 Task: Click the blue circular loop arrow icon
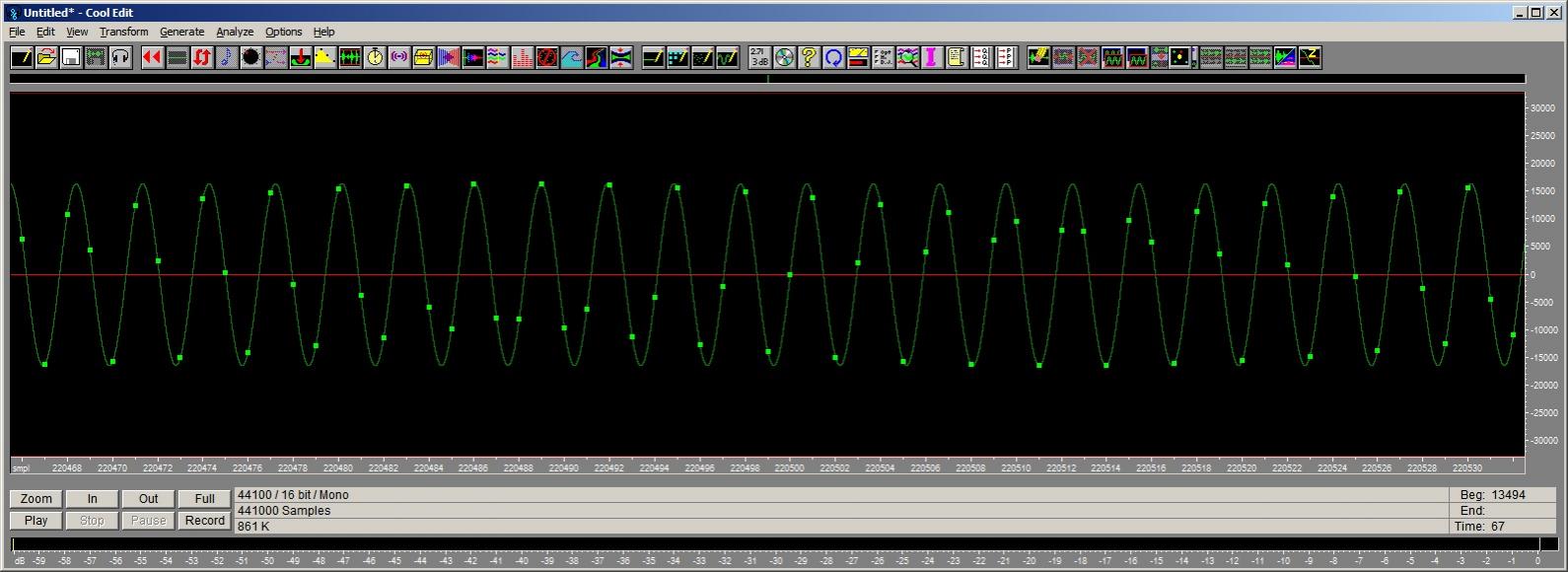pyautogui.click(x=833, y=58)
